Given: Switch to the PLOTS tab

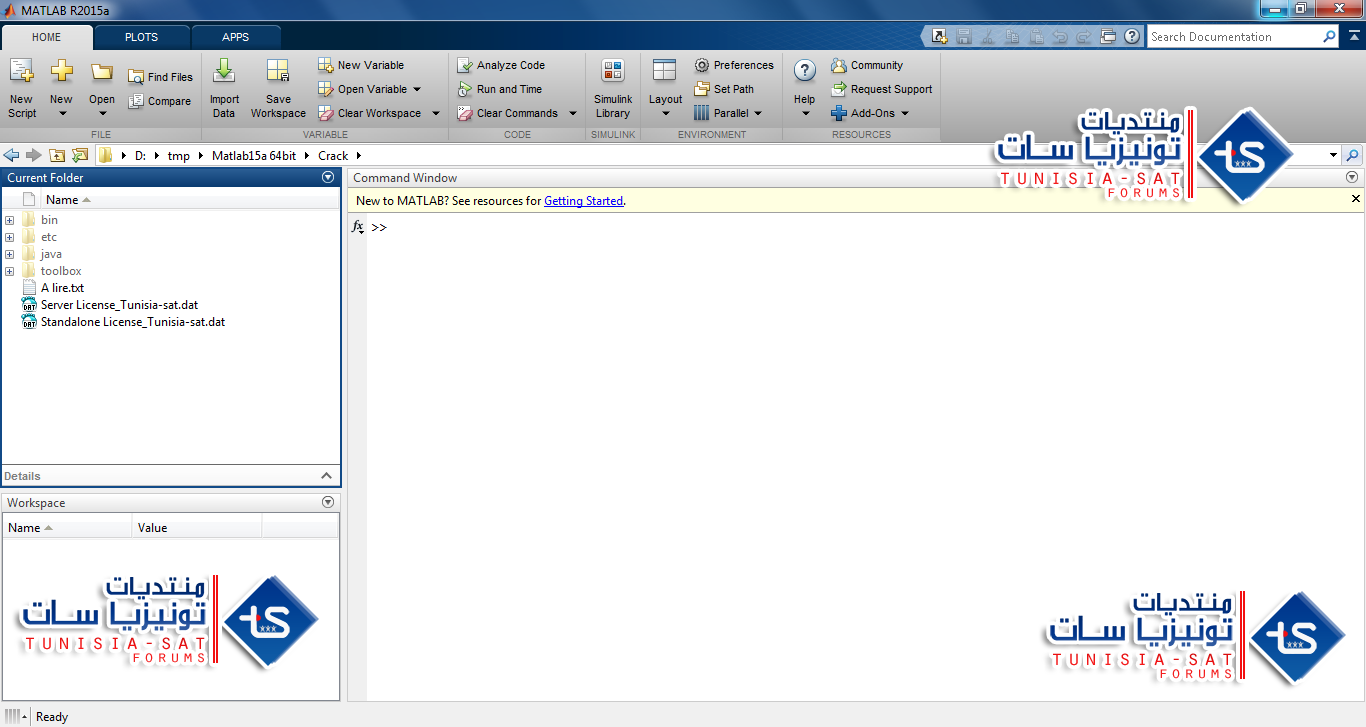Looking at the screenshot, I should tap(141, 37).
